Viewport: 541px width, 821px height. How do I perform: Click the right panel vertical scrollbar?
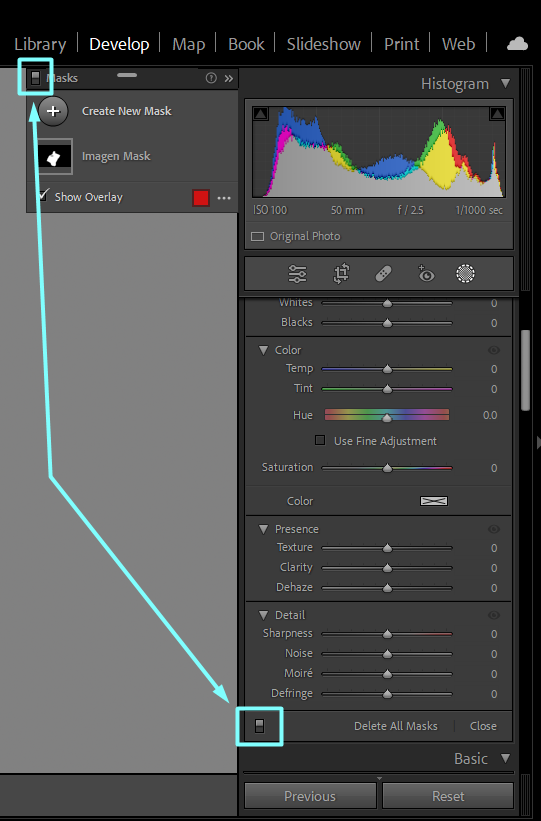pos(525,370)
